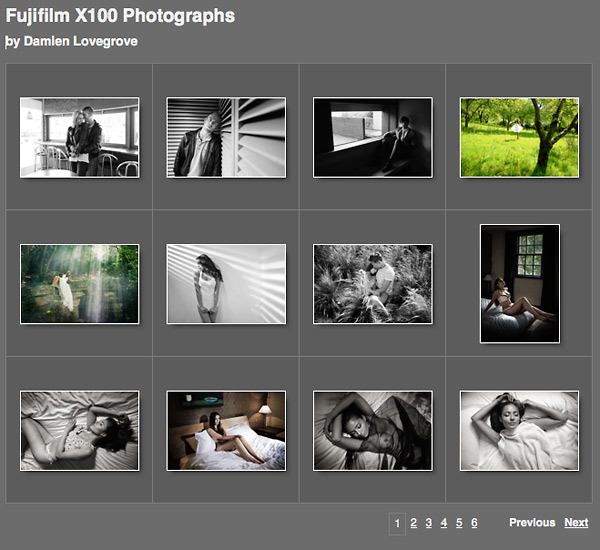Open the green orchard color thumbnail
The height and width of the screenshot is (550, 600).
click(519, 137)
